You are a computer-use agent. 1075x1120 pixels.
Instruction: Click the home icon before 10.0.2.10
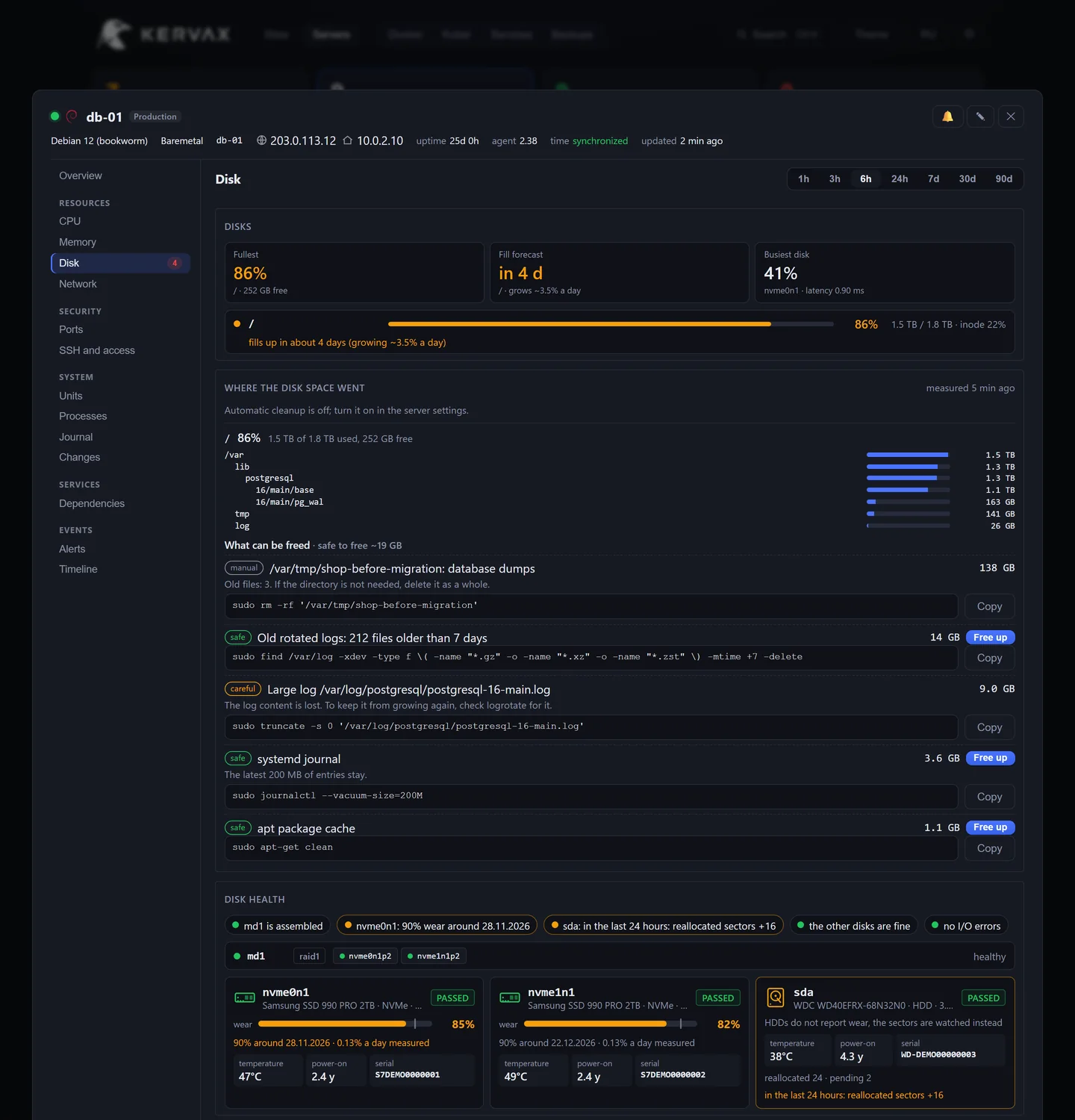[348, 140]
